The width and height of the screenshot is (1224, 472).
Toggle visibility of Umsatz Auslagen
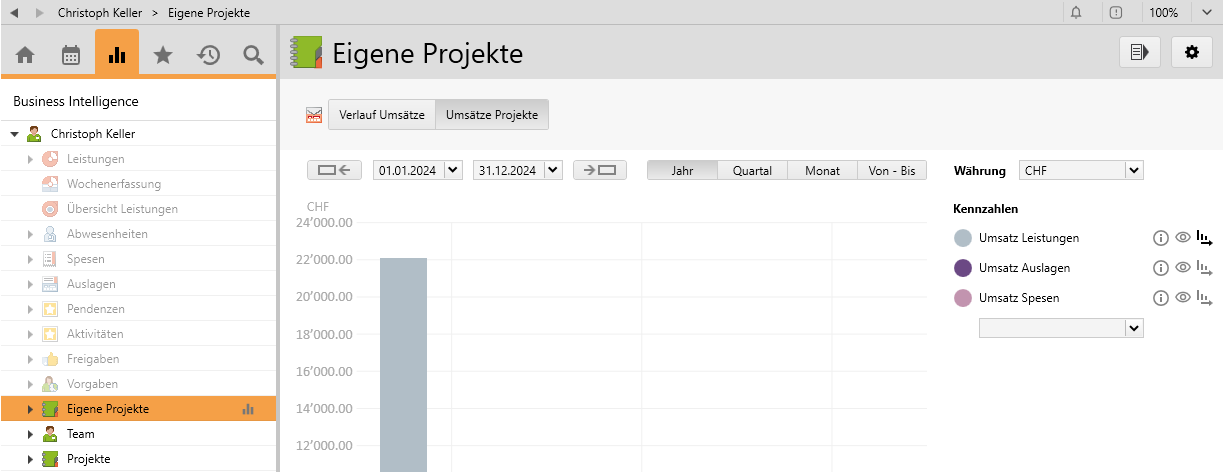(x=1183, y=268)
